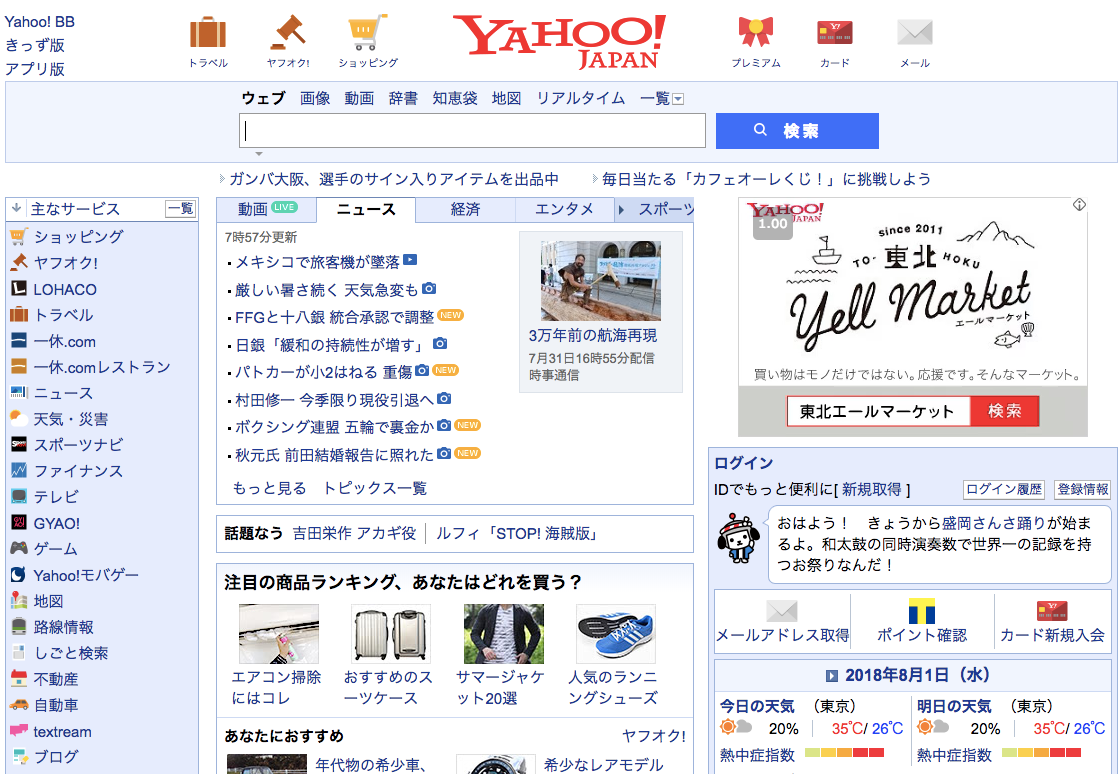Screen dimensions: 1118x774
Task: Open the ガンバ大阪 signed items promo link
Action: (394, 179)
